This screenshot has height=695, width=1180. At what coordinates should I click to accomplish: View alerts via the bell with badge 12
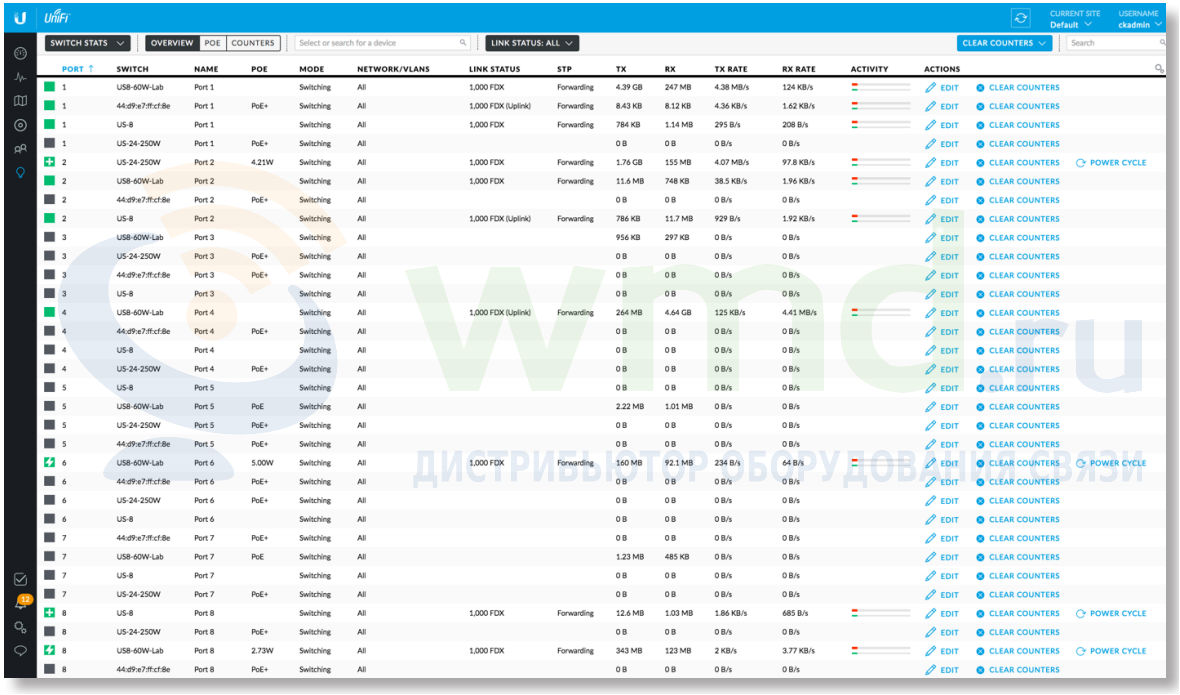[22, 602]
